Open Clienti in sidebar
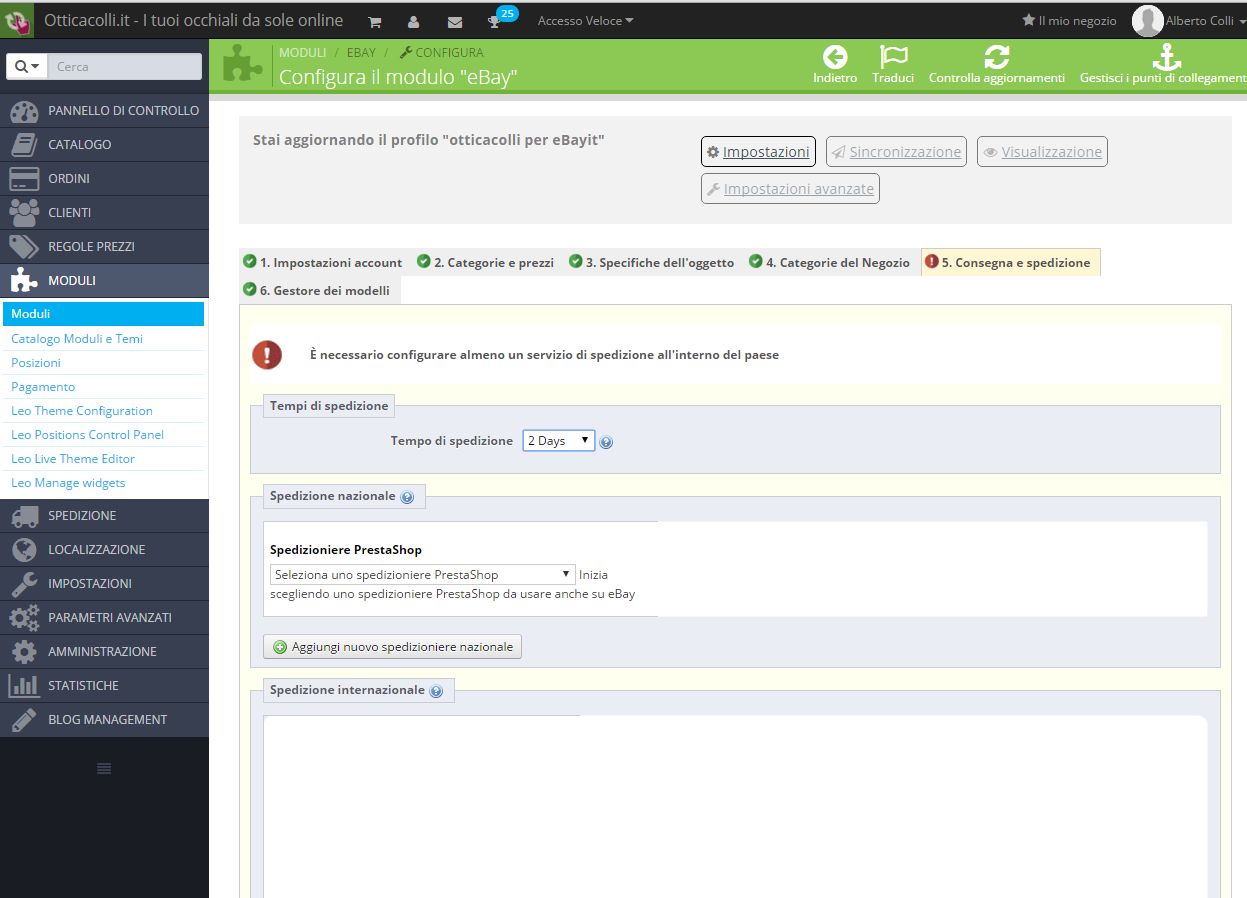The width and height of the screenshot is (1247, 898). (104, 213)
